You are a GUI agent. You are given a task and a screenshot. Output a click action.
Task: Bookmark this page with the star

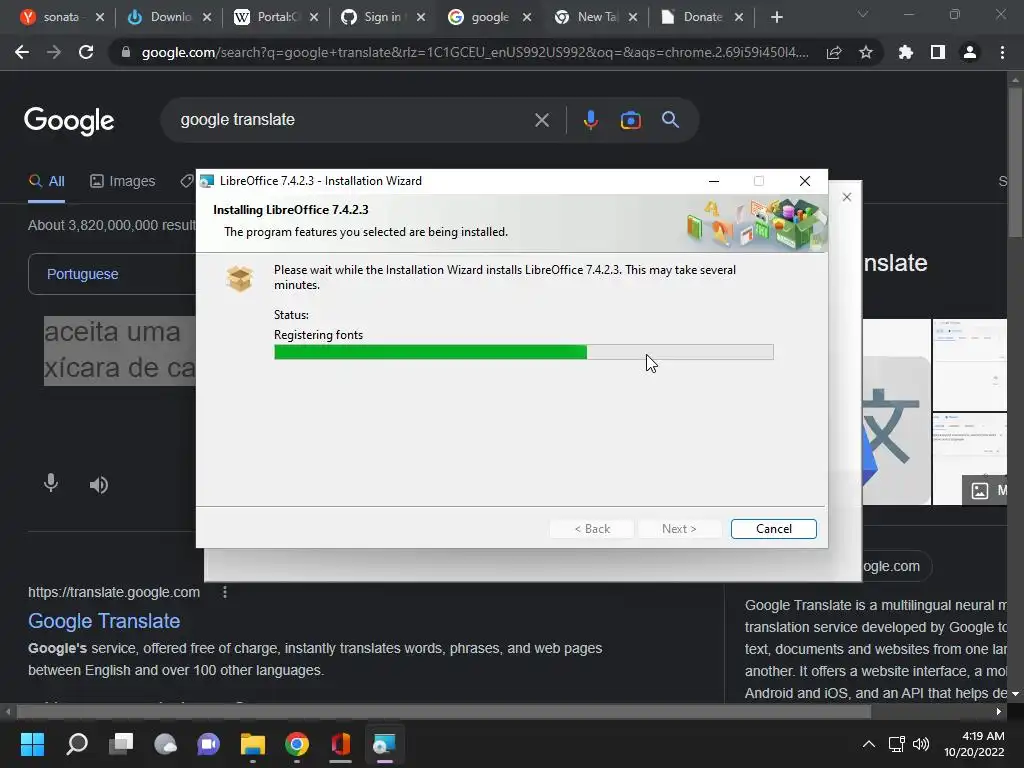866,52
